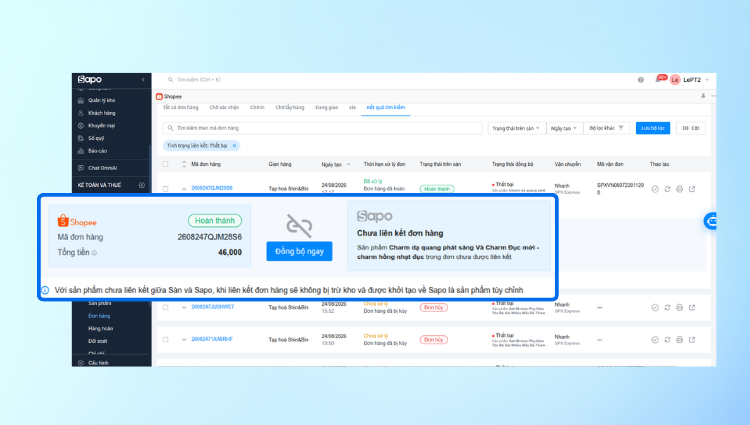Click the open-external icon for order 26082471XA6RHF
The width and height of the screenshot is (750, 425).
(692, 339)
